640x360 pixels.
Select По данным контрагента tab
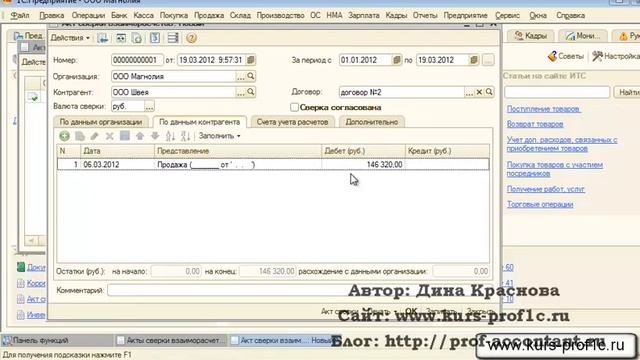pyautogui.click(x=200, y=122)
